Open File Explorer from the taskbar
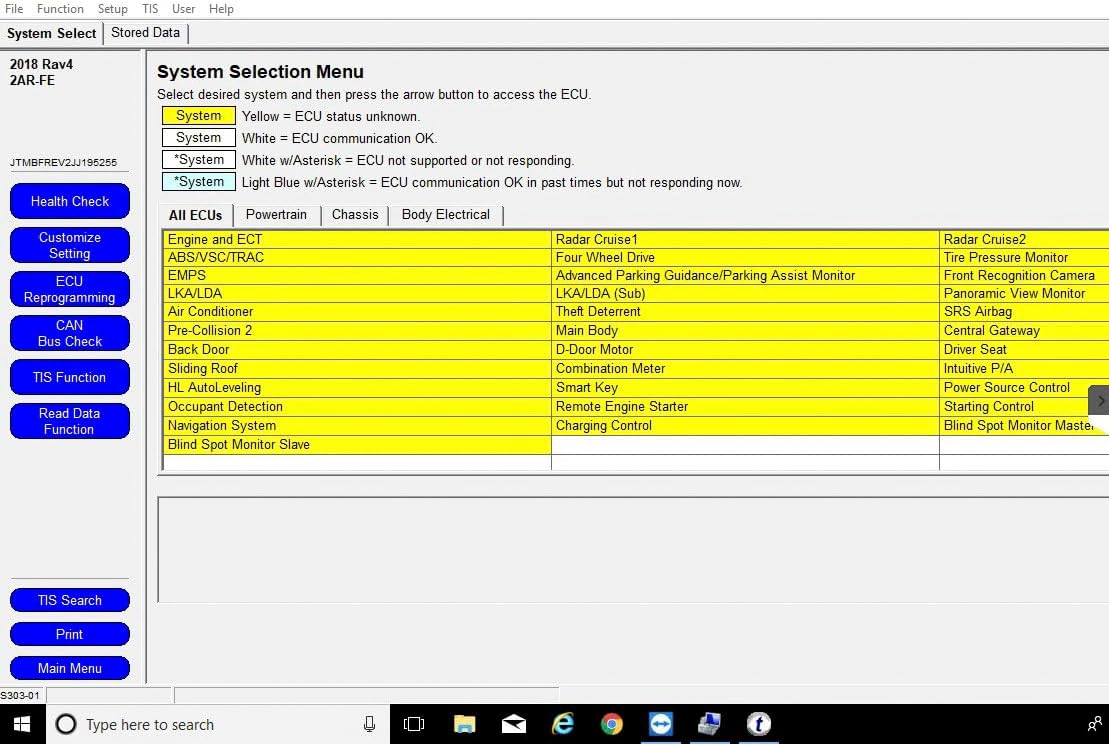This screenshot has width=1109, height=744. [x=464, y=724]
